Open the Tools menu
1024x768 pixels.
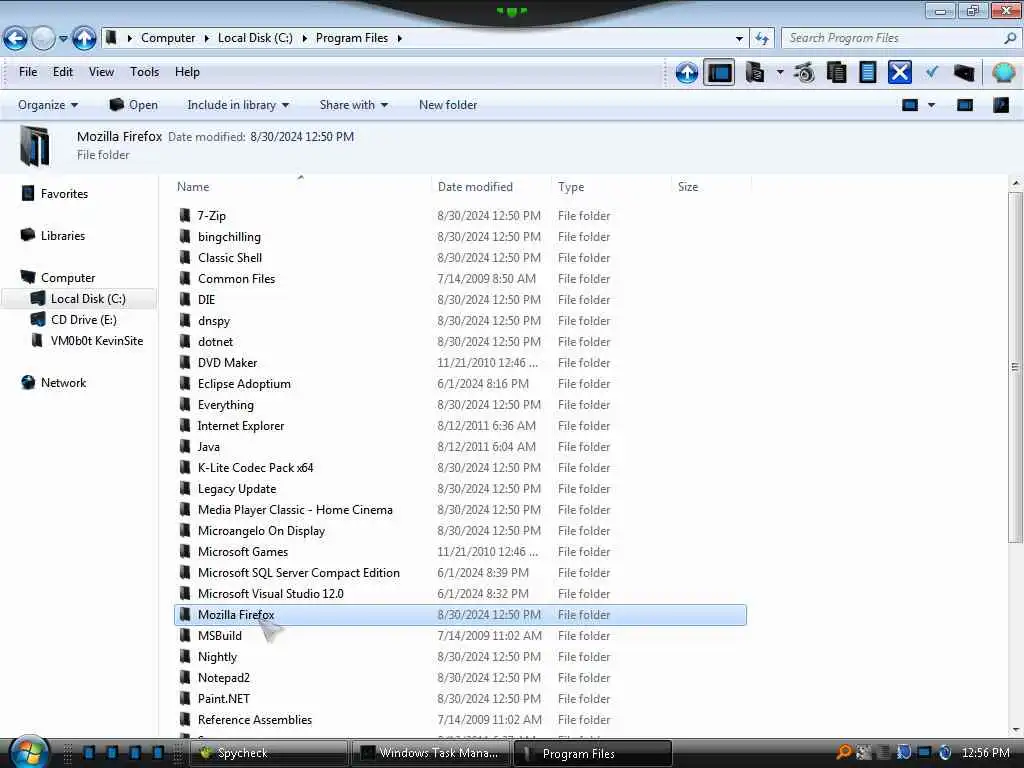[144, 72]
